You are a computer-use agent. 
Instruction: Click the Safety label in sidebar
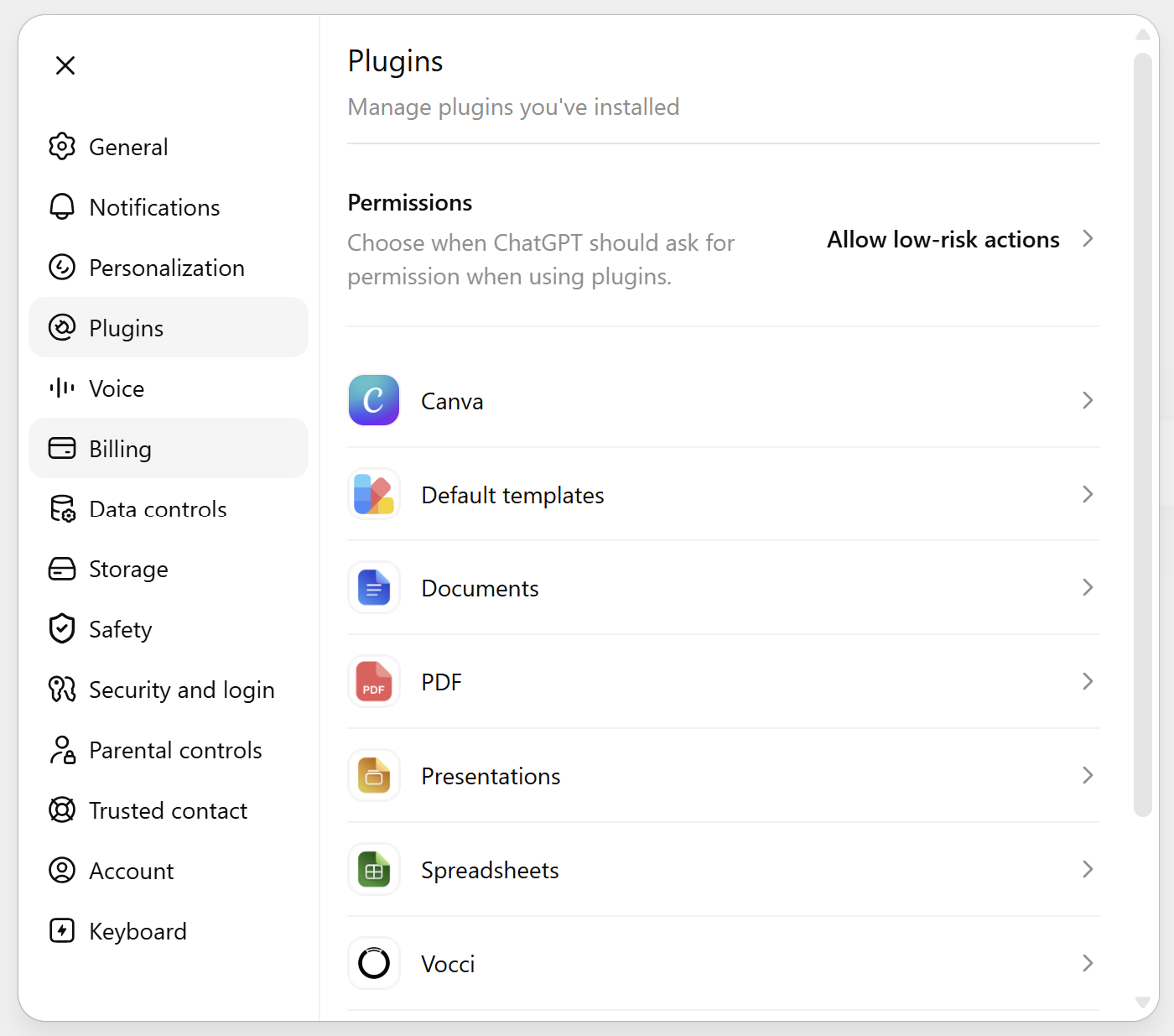point(120,630)
